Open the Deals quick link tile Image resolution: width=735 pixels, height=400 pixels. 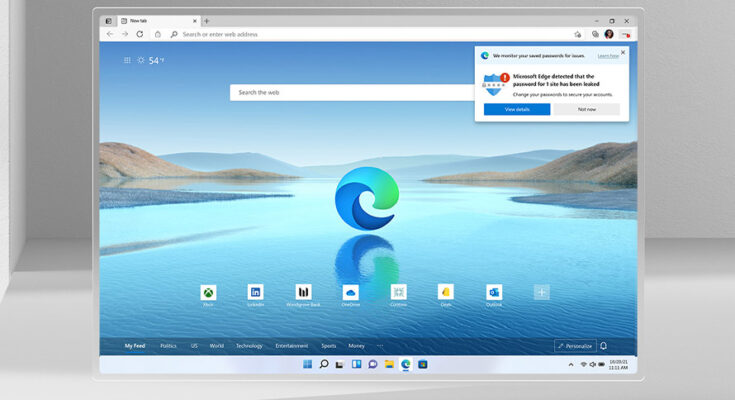pos(446,295)
